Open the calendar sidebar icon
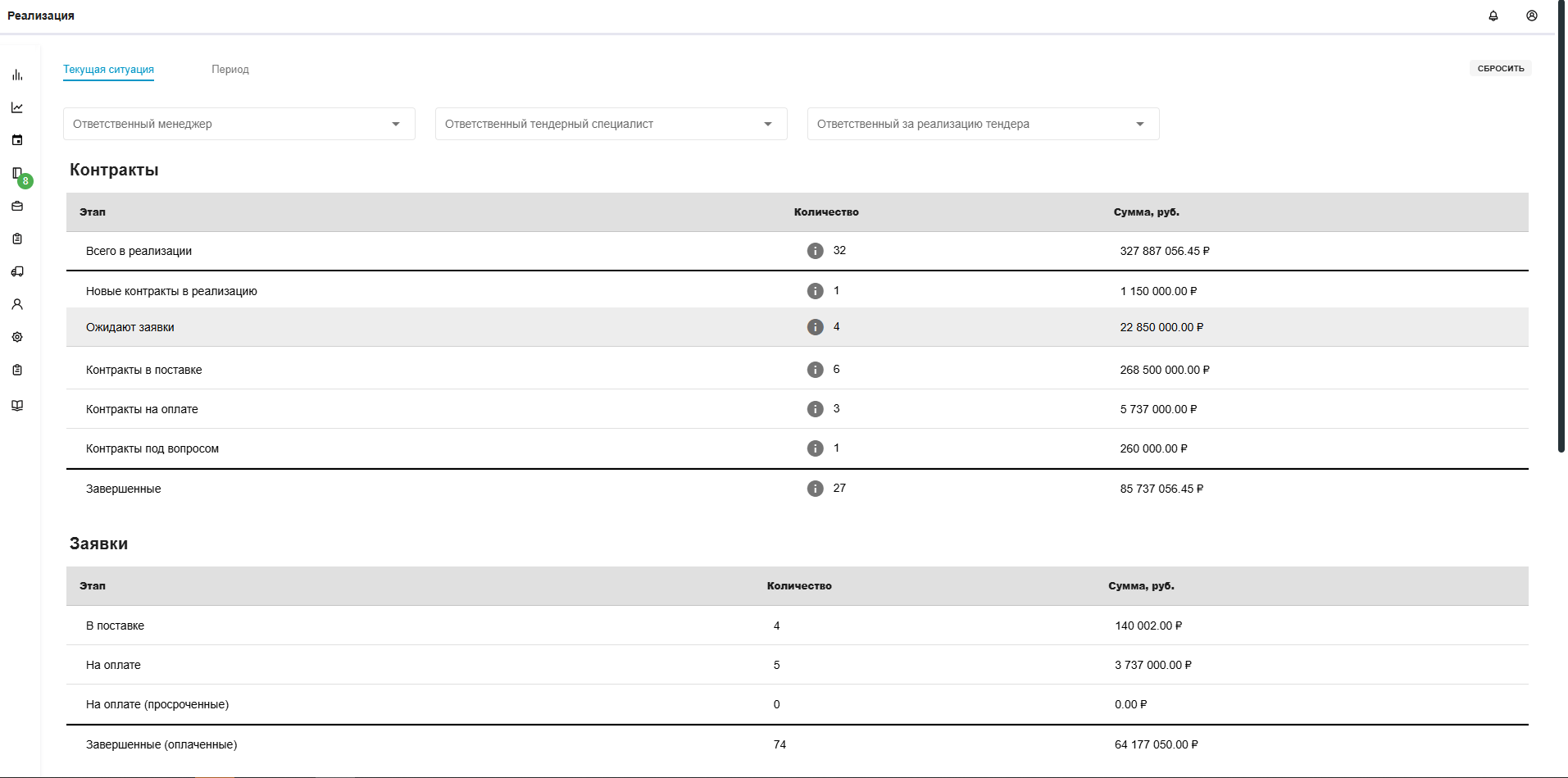1568x778 pixels. coord(17,140)
